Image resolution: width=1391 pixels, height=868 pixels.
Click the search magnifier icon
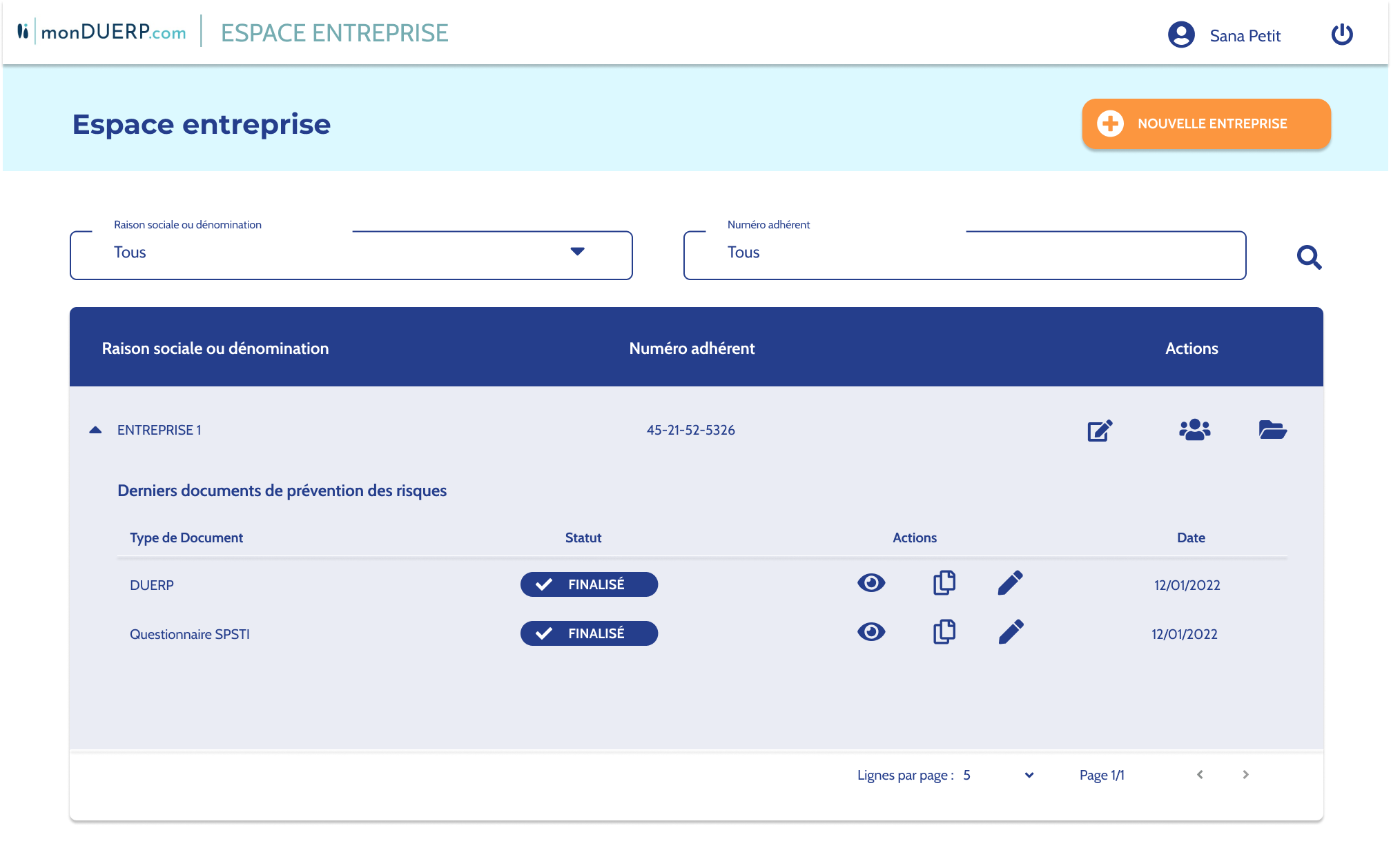click(x=1309, y=257)
